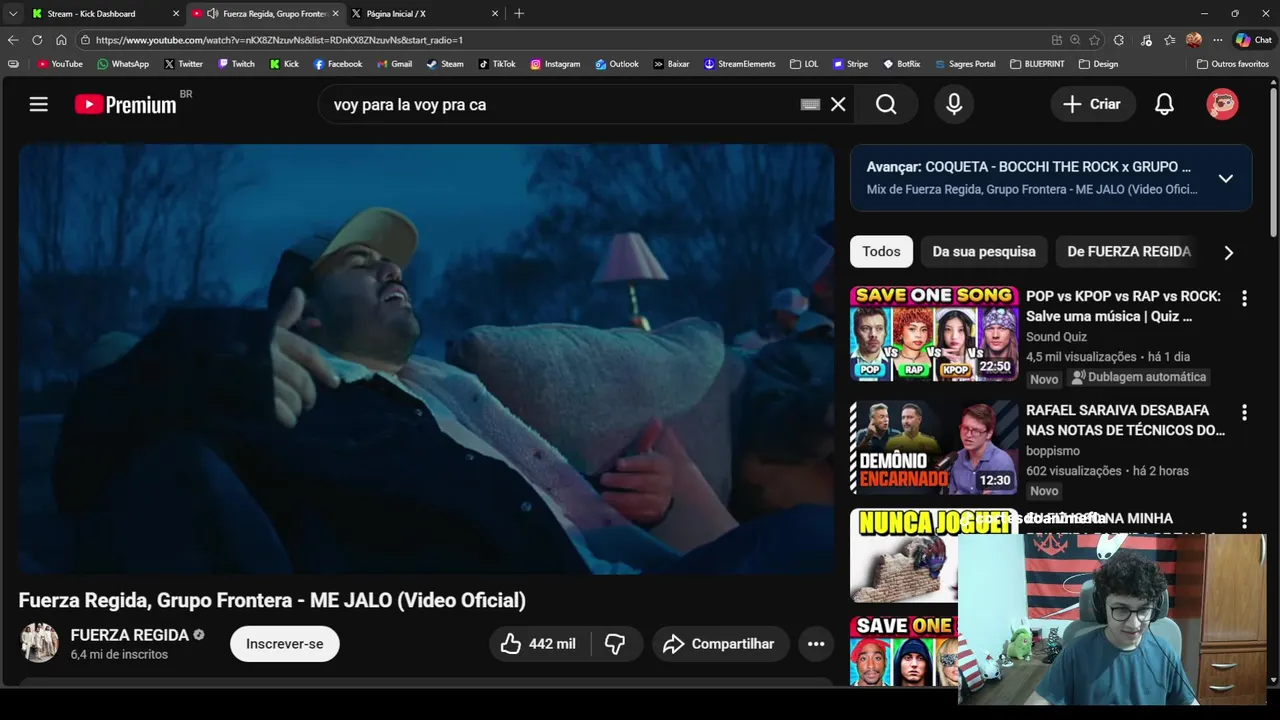Image resolution: width=1280 pixels, height=720 pixels.
Task: Select the Da sua pesquisa chip
Action: [x=984, y=251]
